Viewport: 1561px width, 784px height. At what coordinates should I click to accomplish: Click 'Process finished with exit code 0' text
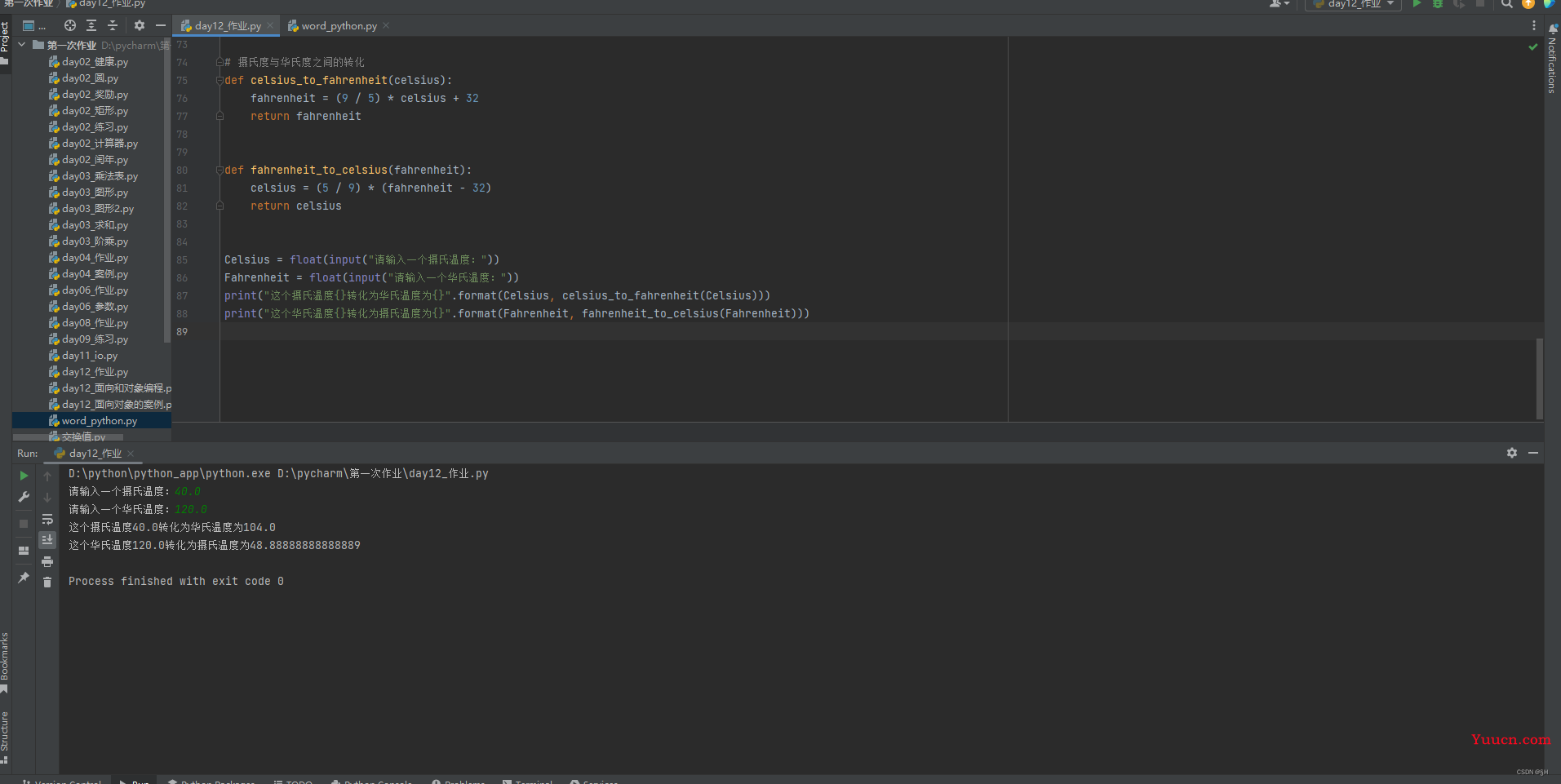tap(176, 582)
